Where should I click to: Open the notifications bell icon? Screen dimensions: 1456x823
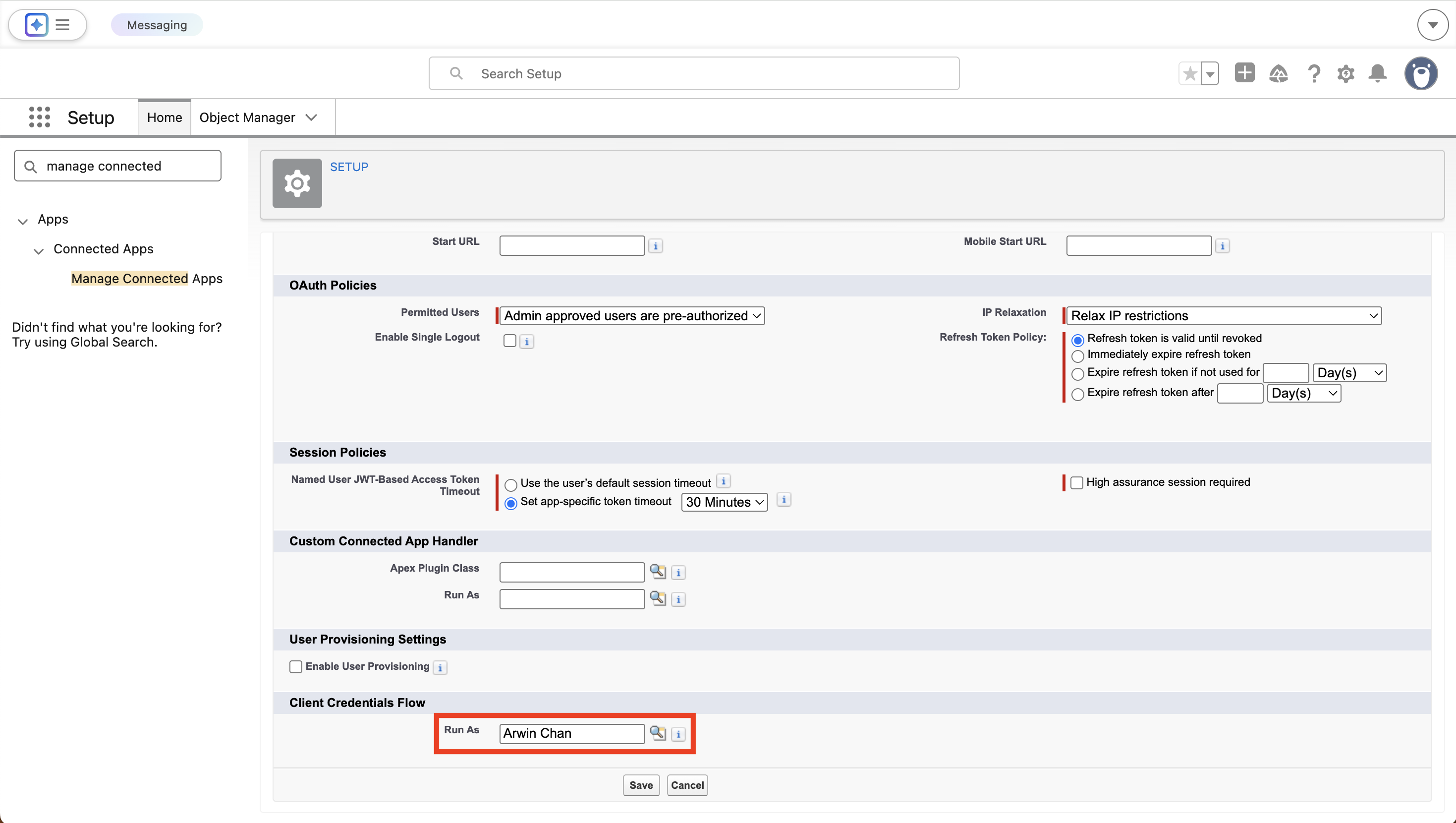(1377, 73)
